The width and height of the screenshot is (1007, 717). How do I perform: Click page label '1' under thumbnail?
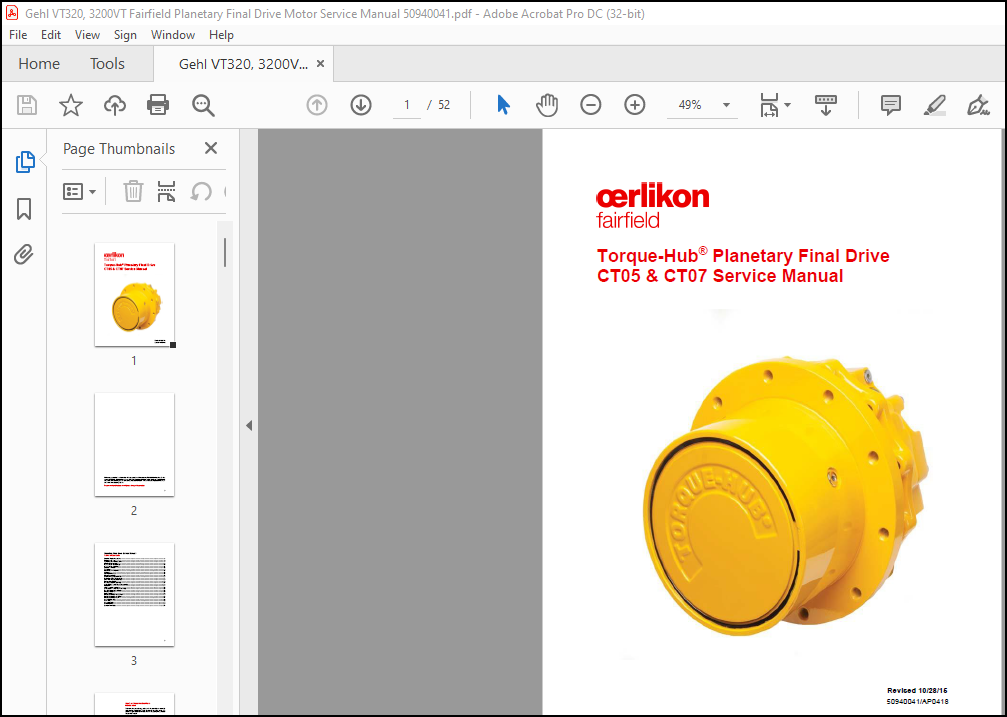pyautogui.click(x=134, y=360)
